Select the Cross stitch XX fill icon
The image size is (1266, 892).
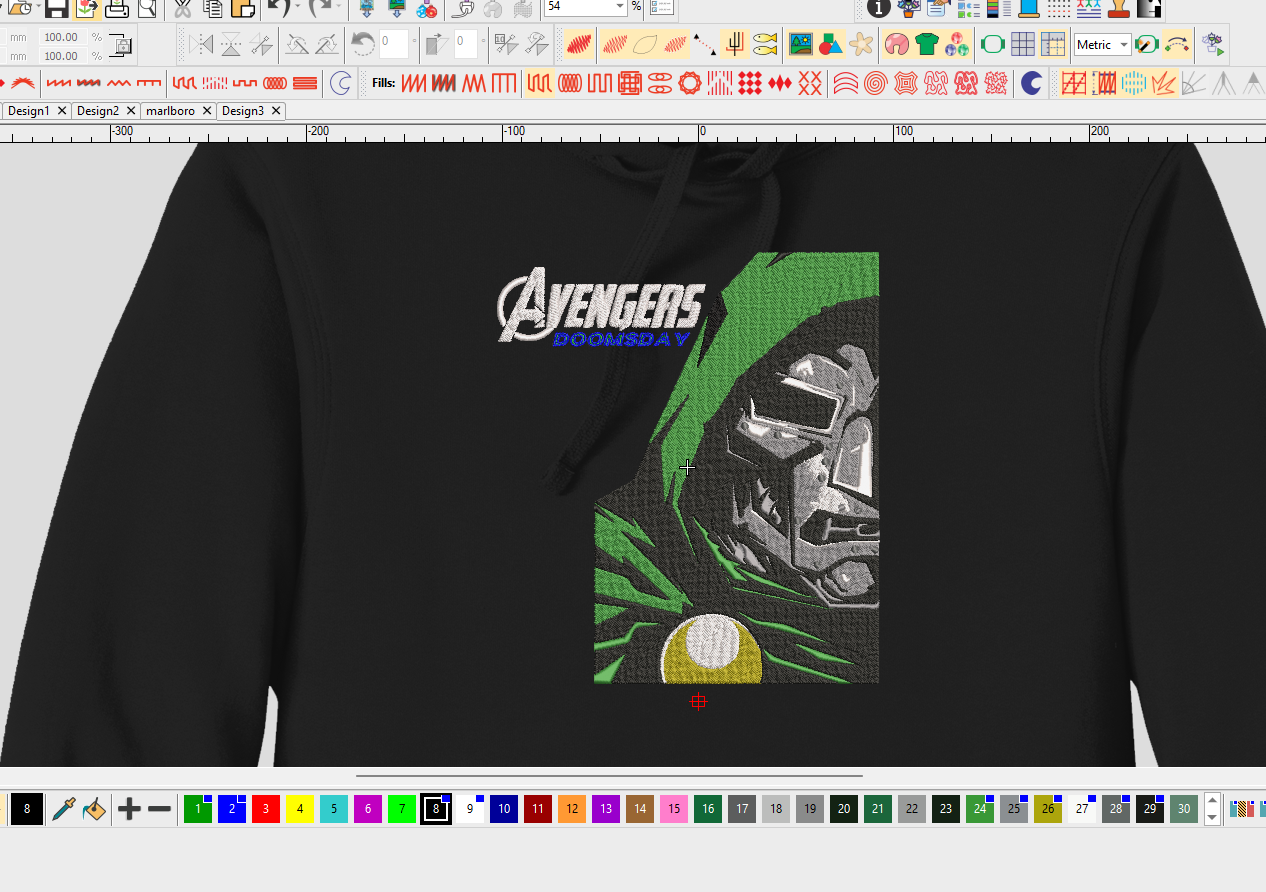[810, 83]
